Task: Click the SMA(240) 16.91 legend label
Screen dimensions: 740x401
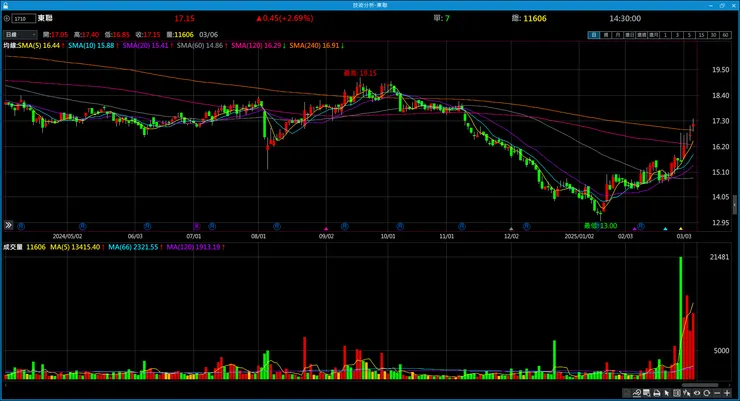Action: (x=314, y=45)
